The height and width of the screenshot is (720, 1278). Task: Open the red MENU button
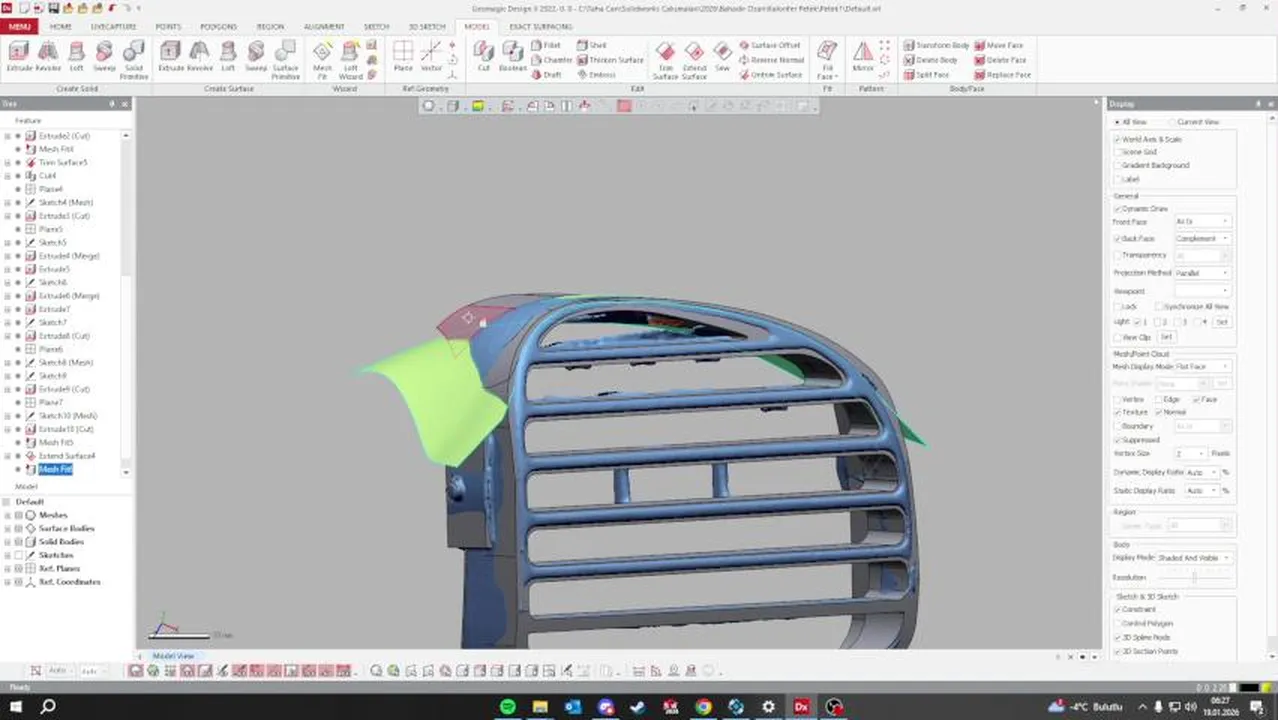[19, 27]
